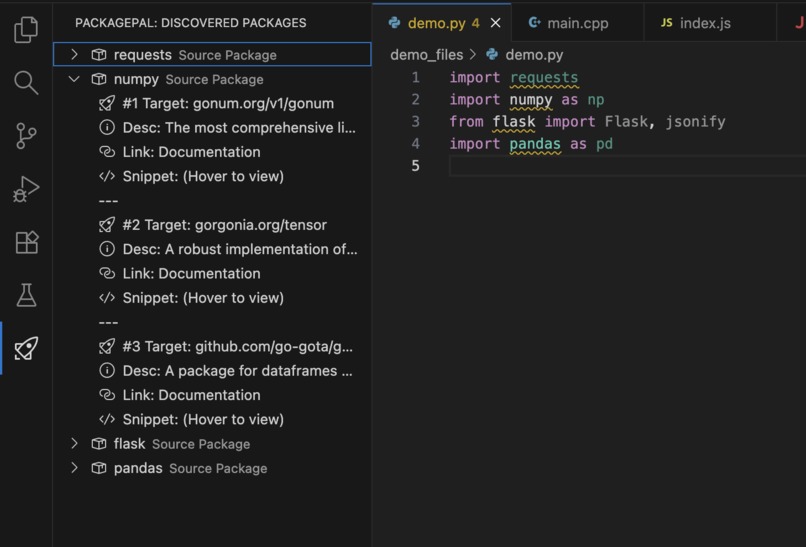Image resolution: width=806 pixels, height=547 pixels.
Task: Select Snippet row under gorgonia target
Action: tap(212, 298)
